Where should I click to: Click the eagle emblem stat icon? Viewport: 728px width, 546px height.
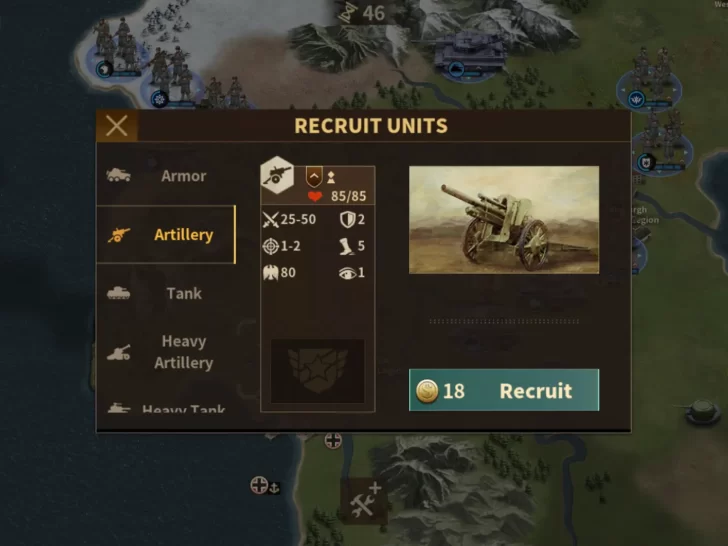270,273
